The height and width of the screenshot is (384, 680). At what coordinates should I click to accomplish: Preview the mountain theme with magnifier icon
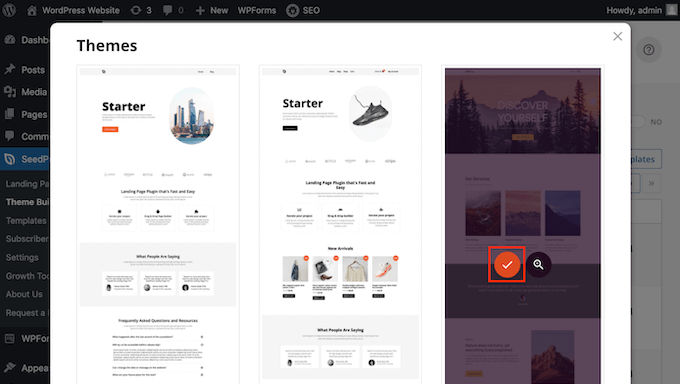click(538, 264)
